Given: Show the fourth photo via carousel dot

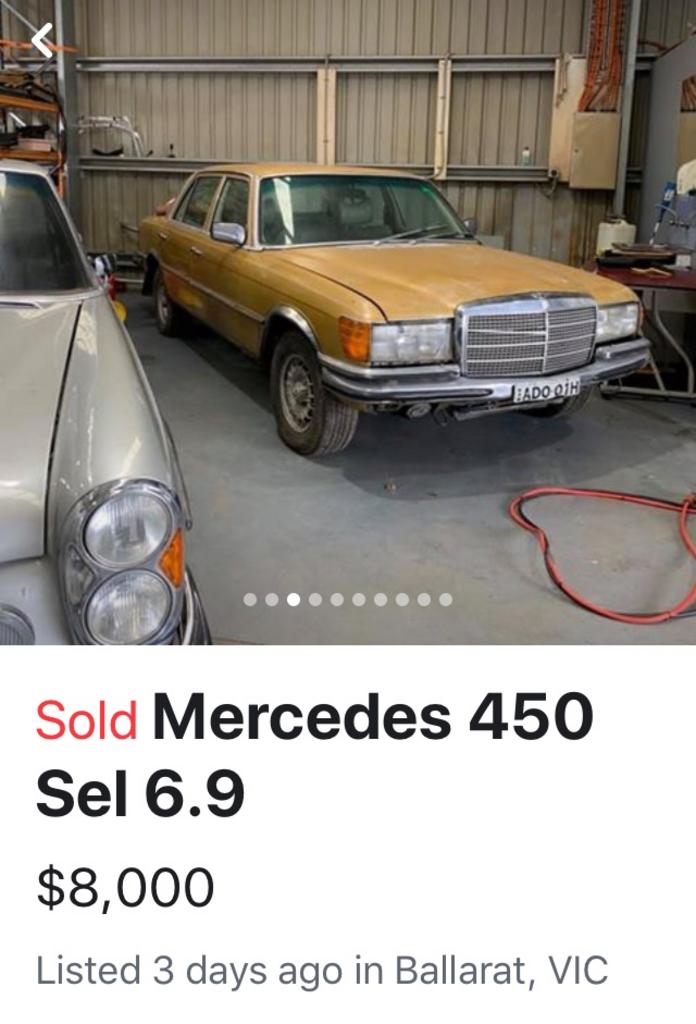Looking at the screenshot, I should [x=315, y=600].
